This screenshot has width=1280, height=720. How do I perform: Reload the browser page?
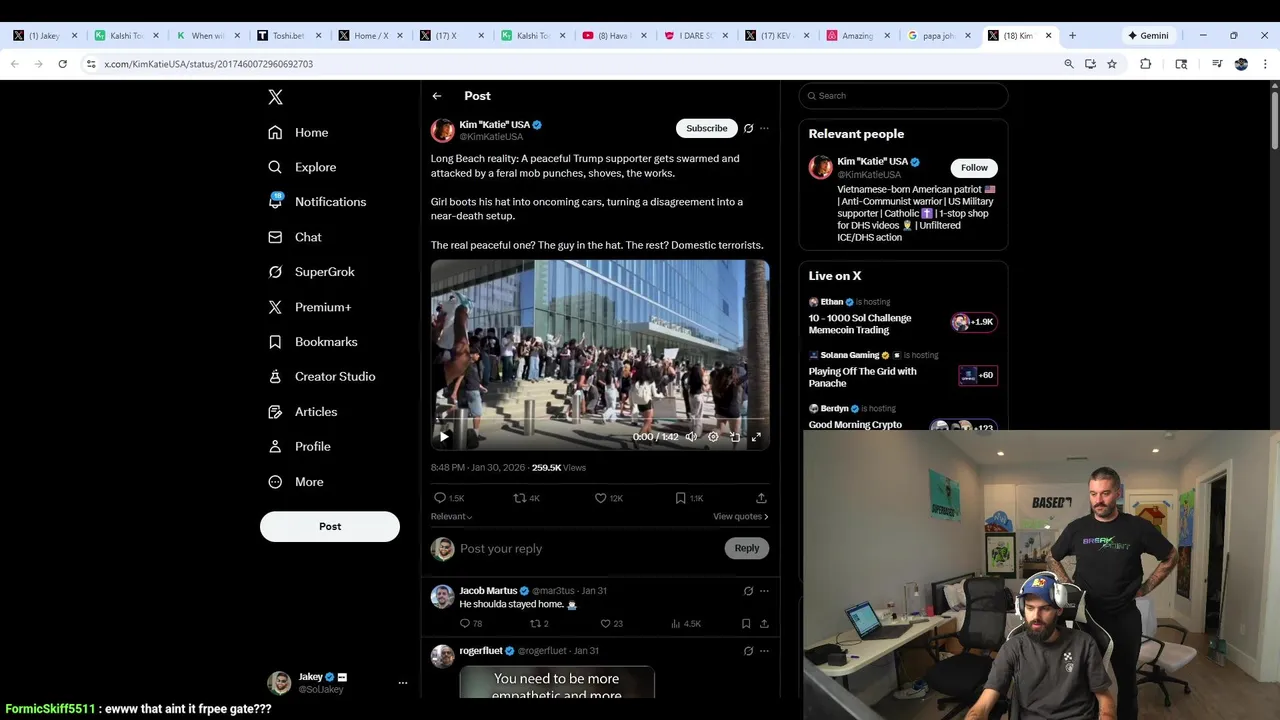pyautogui.click(x=62, y=64)
